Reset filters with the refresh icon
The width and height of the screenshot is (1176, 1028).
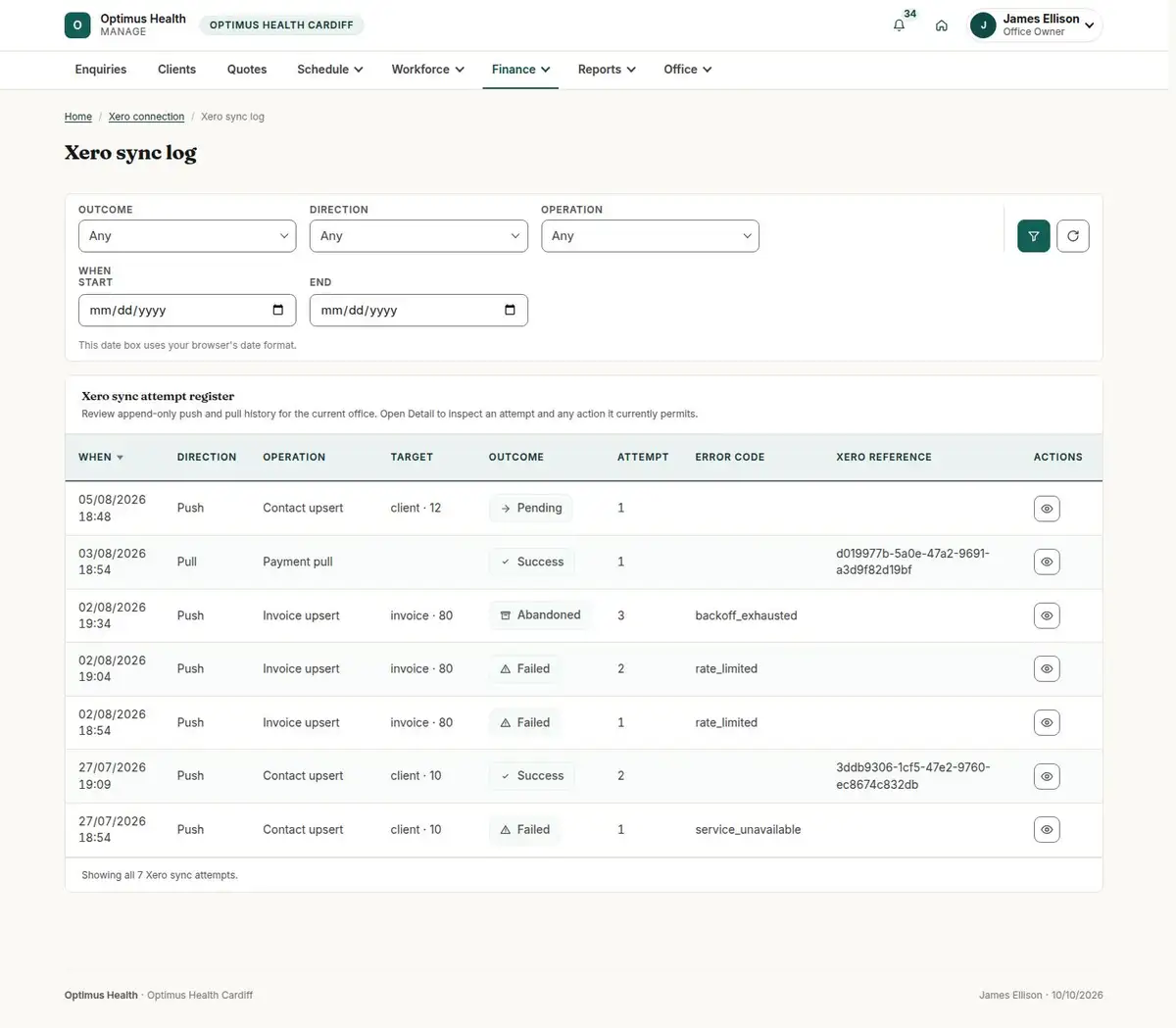(x=1073, y=236)
